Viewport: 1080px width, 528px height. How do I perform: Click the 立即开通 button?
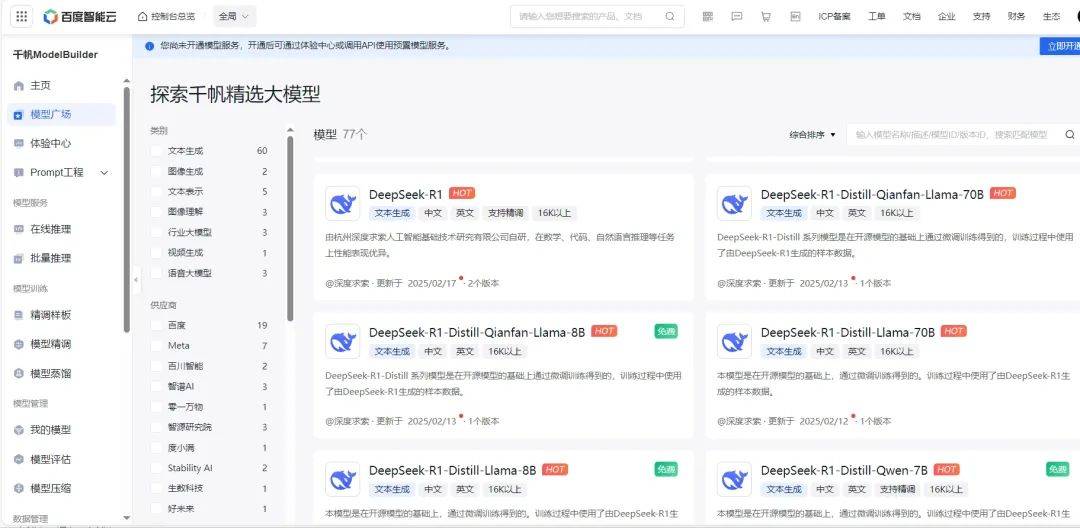pos(1060,46)
